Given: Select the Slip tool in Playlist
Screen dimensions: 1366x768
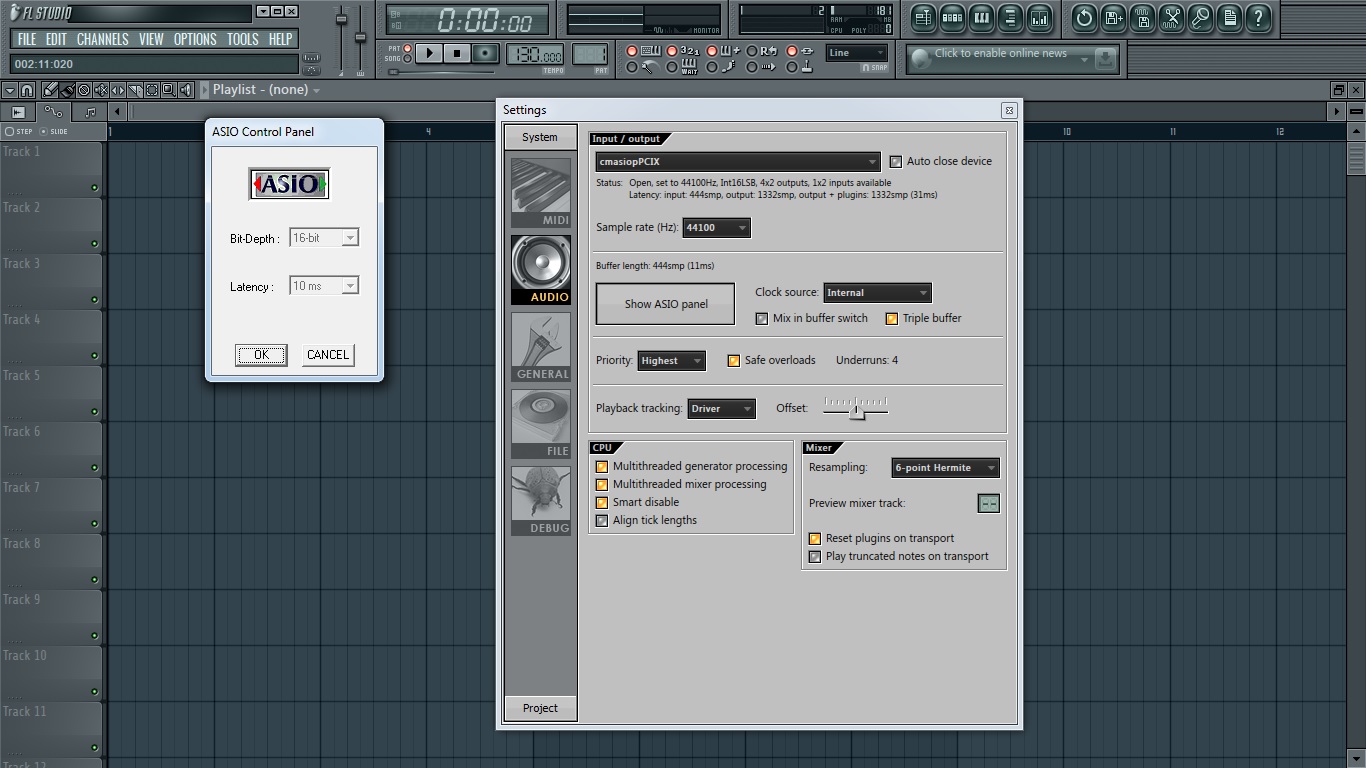Looking at the screenshot, I should click(x=118, y=90).
